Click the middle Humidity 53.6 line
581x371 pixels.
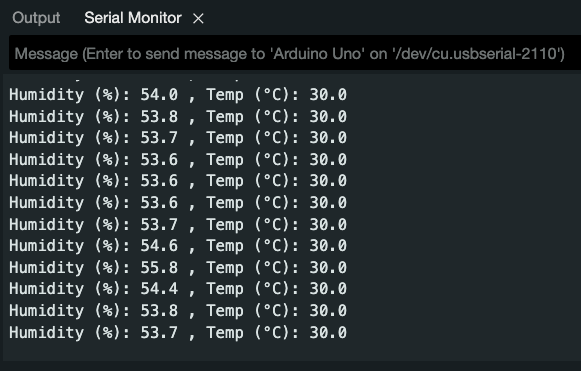point(178,181)
